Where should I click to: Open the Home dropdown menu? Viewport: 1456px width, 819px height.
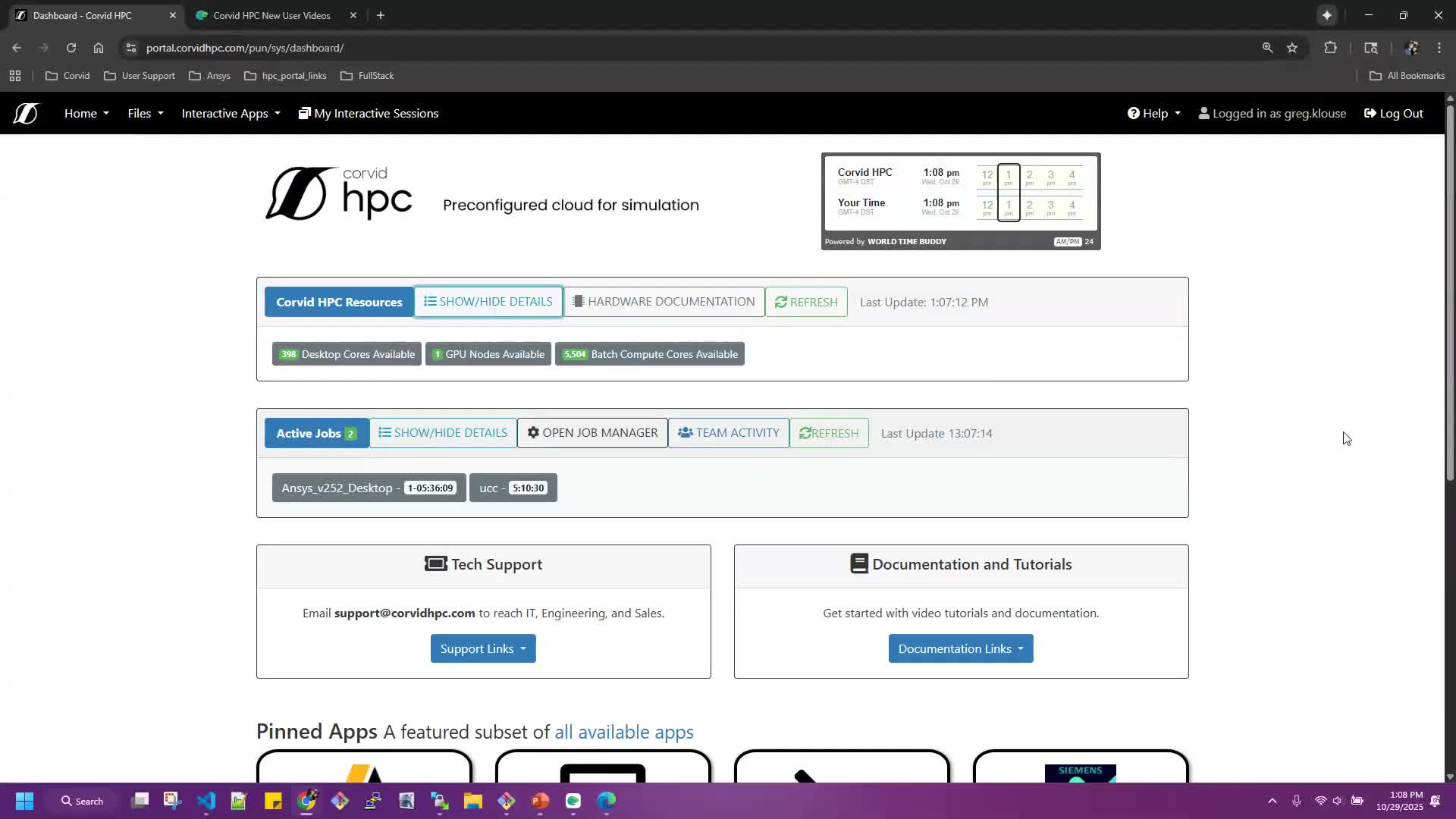pos(86,114)
